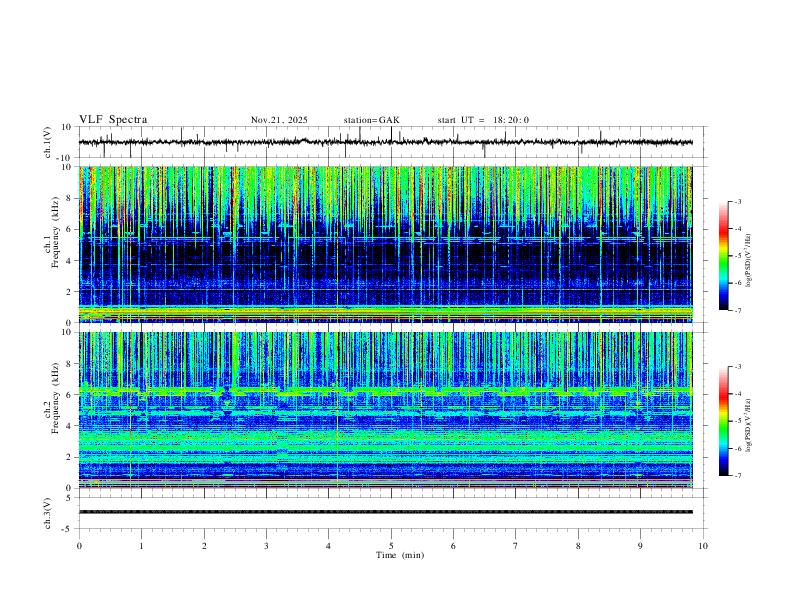Screen dimensions: 792x612
Task: Click the ch.1 PSD color scale bar
Action: [x=723, y=256]
